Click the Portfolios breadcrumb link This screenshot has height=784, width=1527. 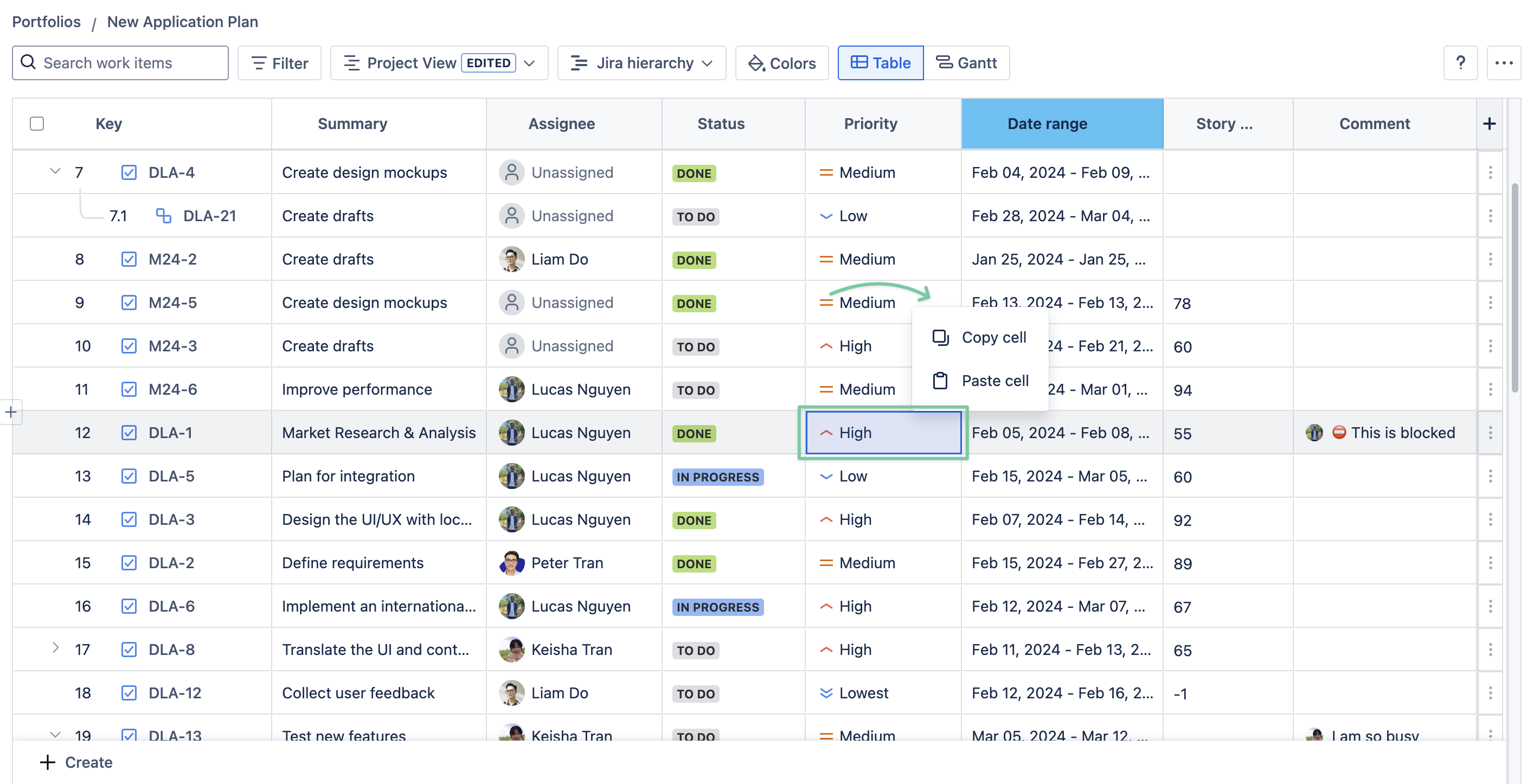46,22
